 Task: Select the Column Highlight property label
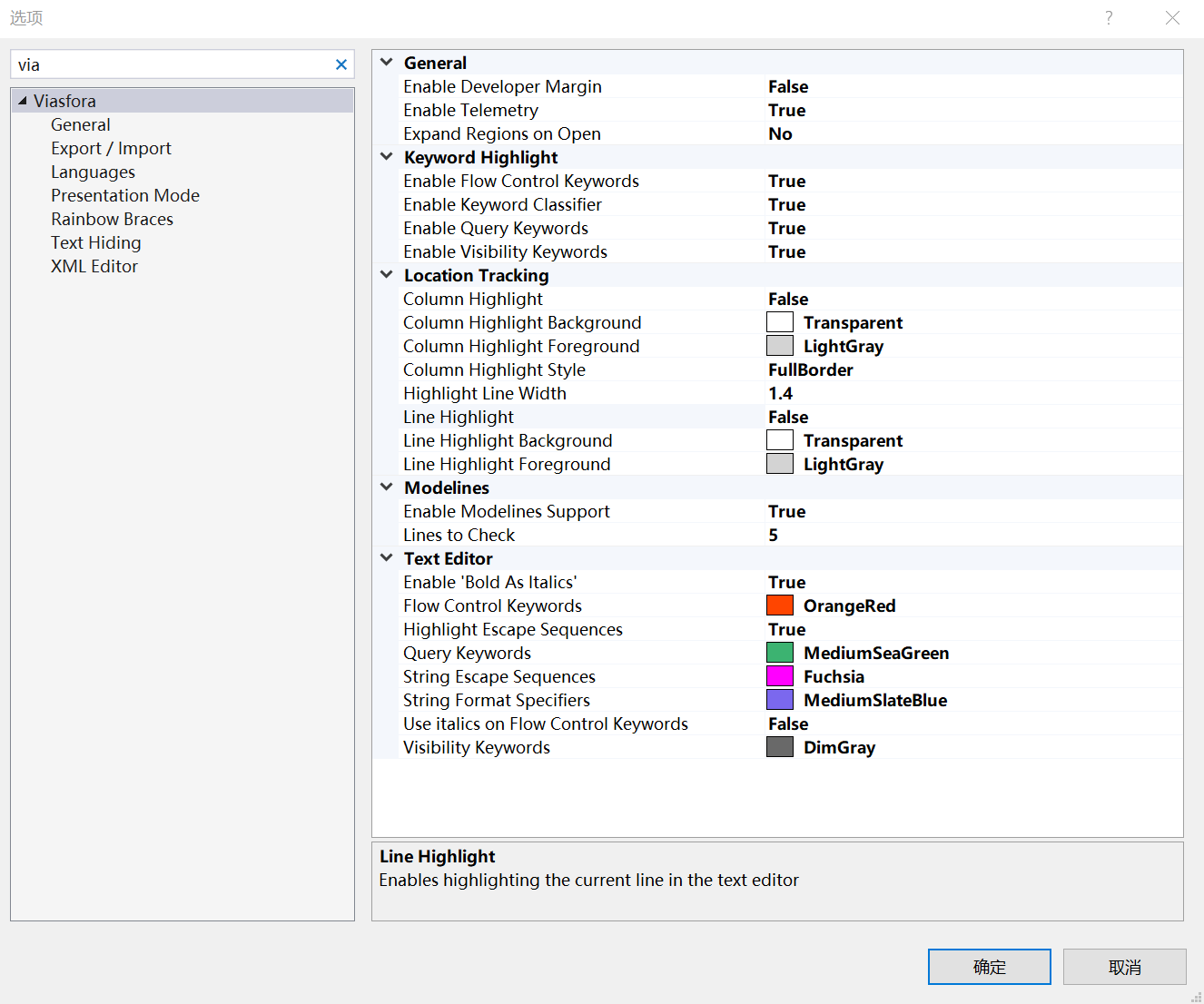click(x=473, y=299)
